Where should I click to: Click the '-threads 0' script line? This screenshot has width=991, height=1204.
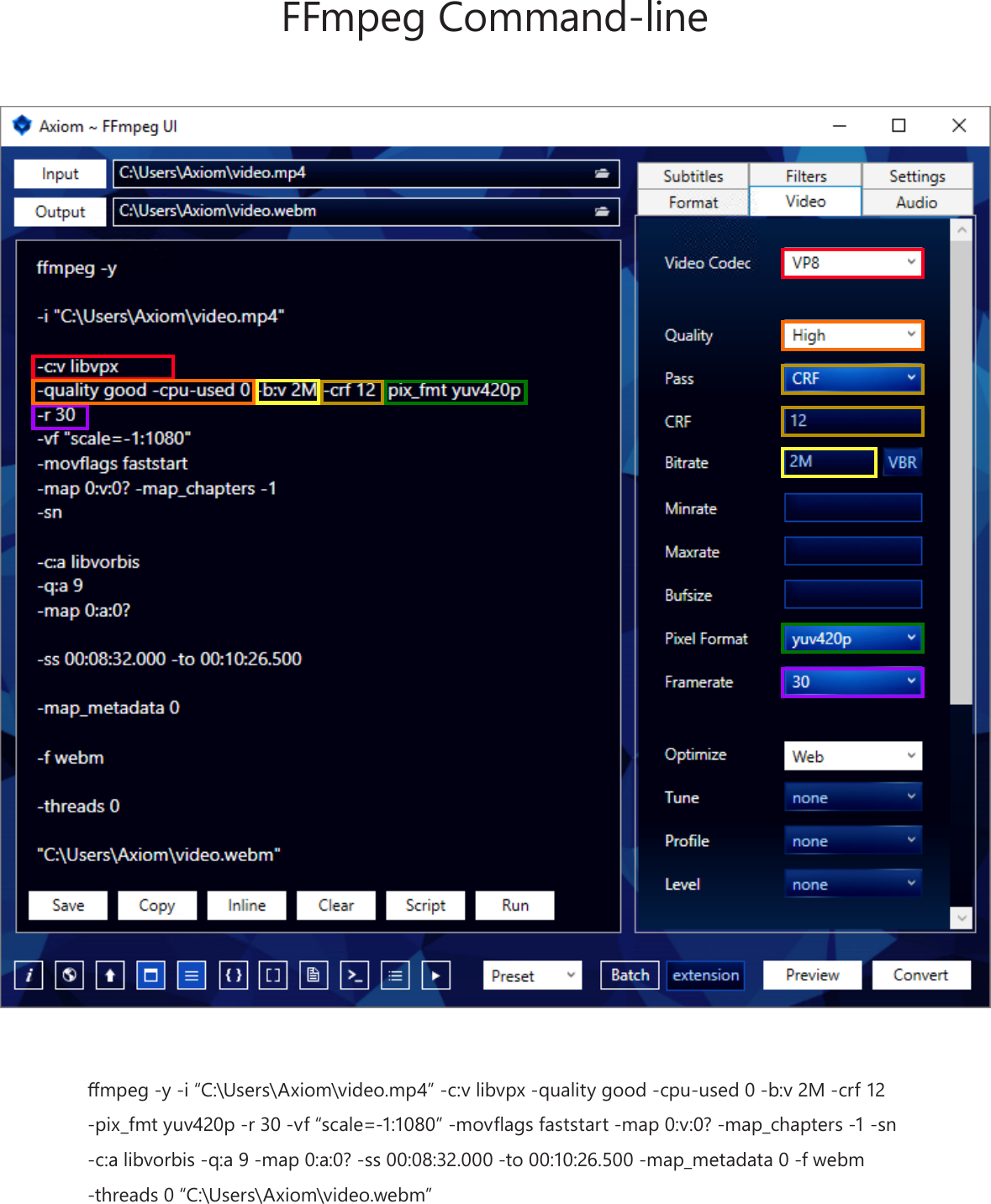click(x=78, y=807)
